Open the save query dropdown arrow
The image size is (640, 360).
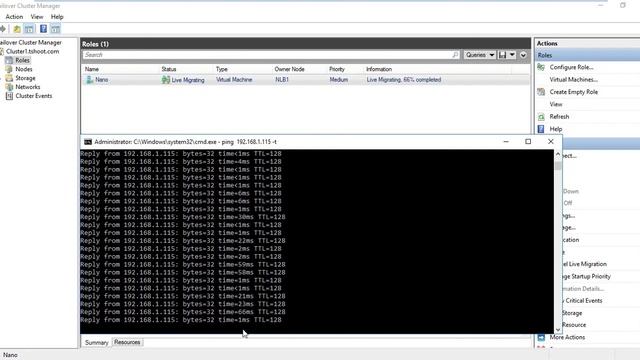tap(512, 55)
